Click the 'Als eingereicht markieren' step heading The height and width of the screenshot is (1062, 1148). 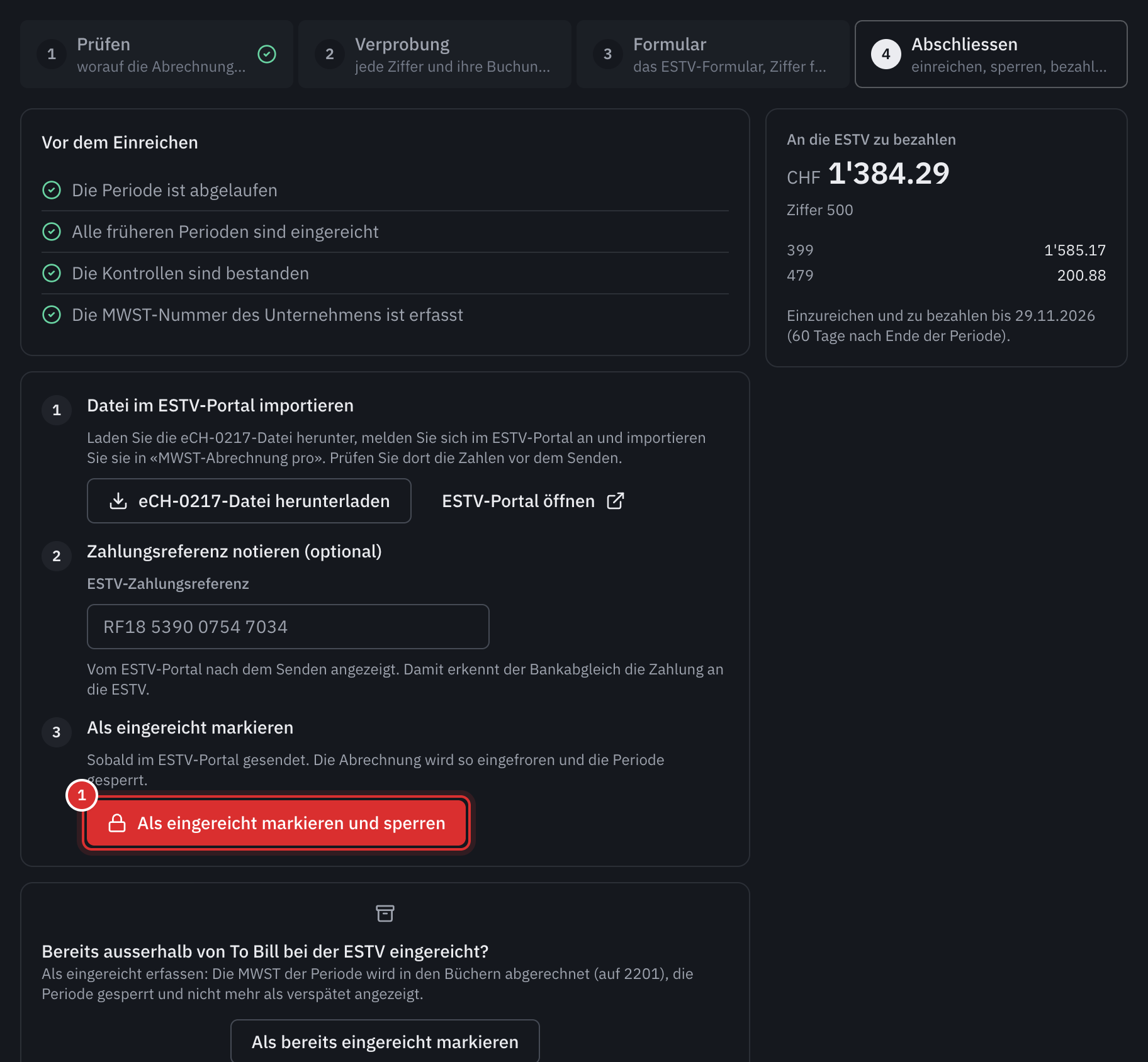[190, 728]
